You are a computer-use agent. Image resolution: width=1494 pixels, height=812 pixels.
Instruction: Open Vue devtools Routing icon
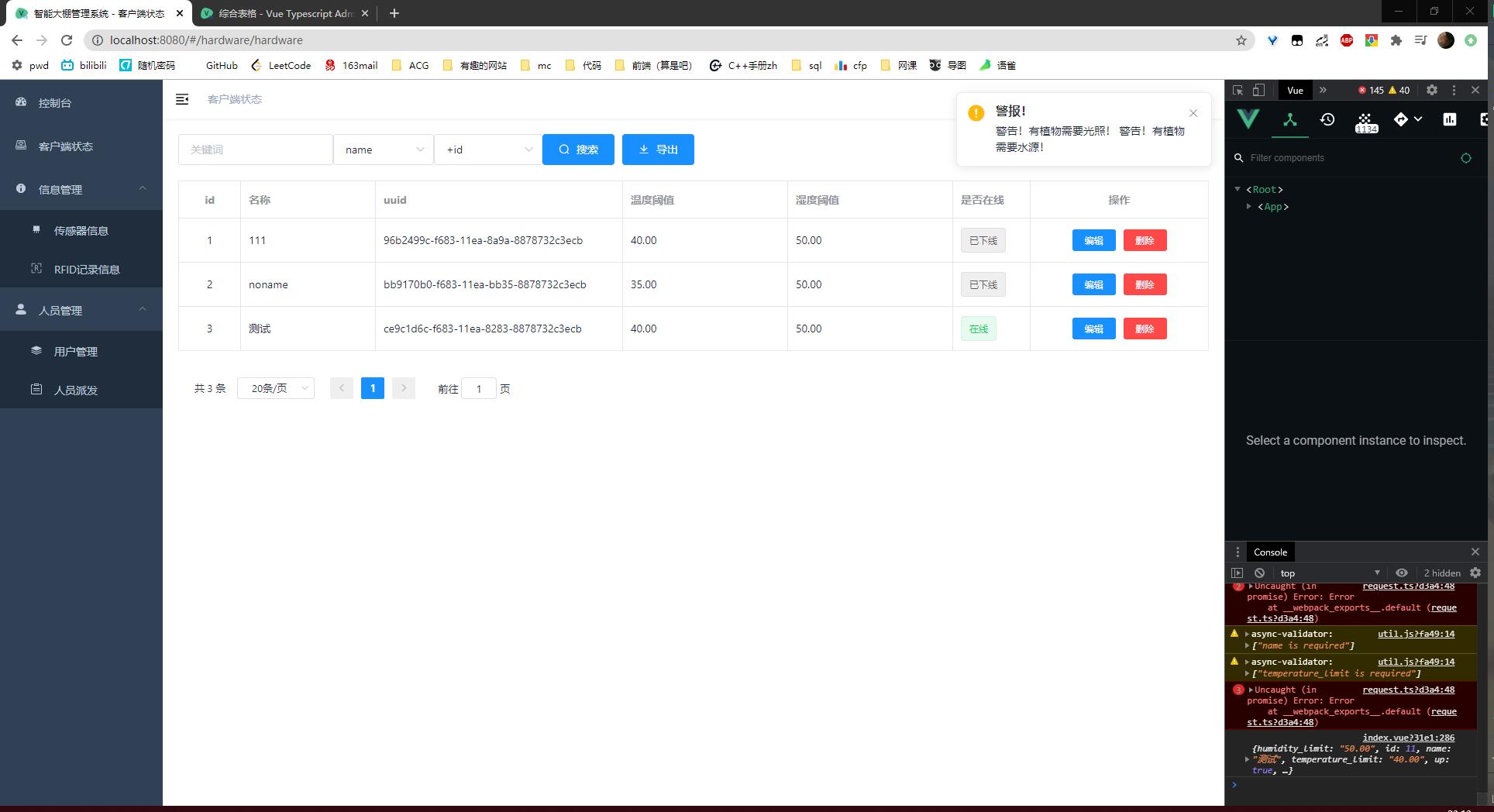click(1401, 119)
